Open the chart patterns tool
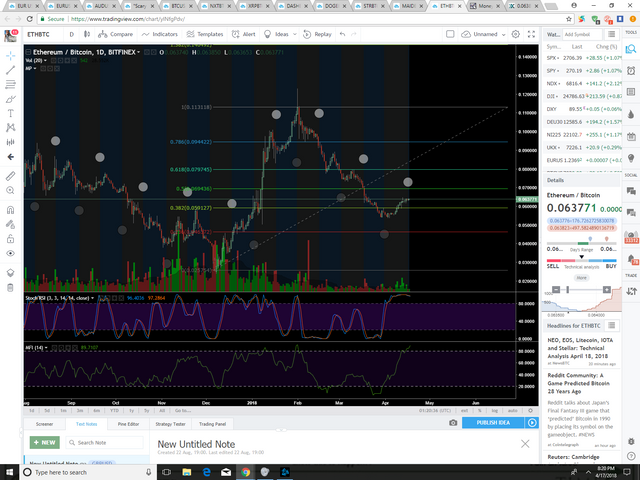Image resolution: width=640 pixels, height=480 pixels. (x=11, y=128)
